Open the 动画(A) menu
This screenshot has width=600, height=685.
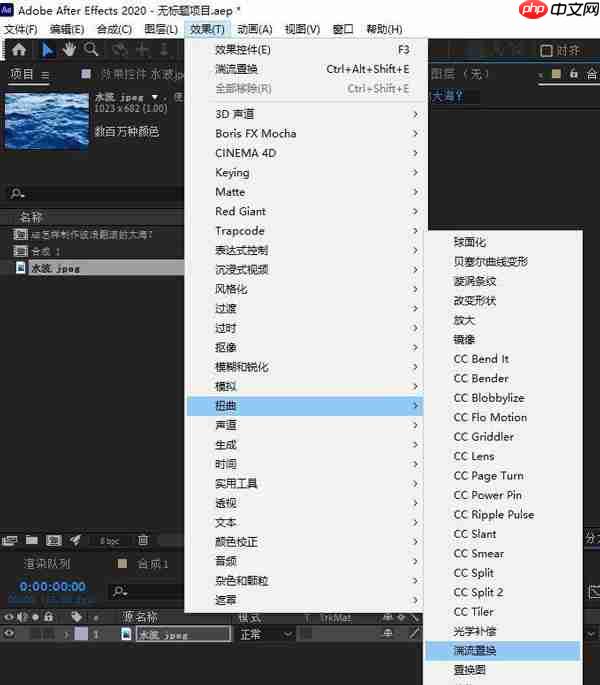[x=255, y=29]
